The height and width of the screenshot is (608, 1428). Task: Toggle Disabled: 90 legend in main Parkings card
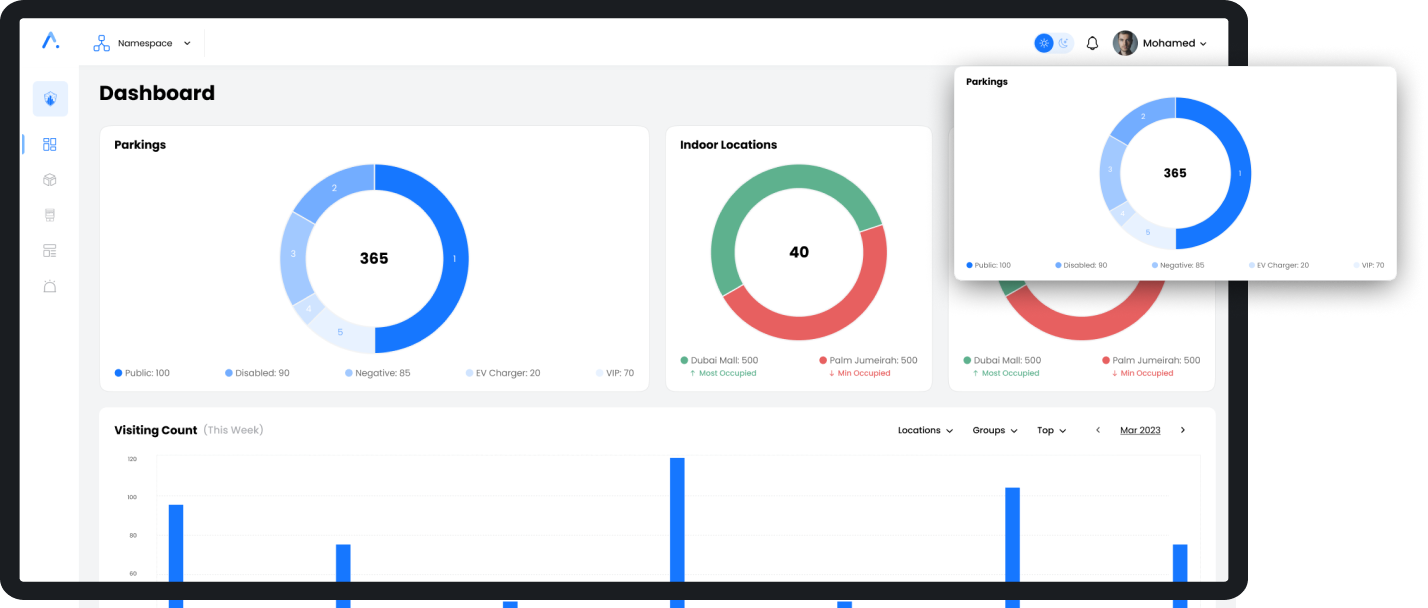(x=257, y=373)
